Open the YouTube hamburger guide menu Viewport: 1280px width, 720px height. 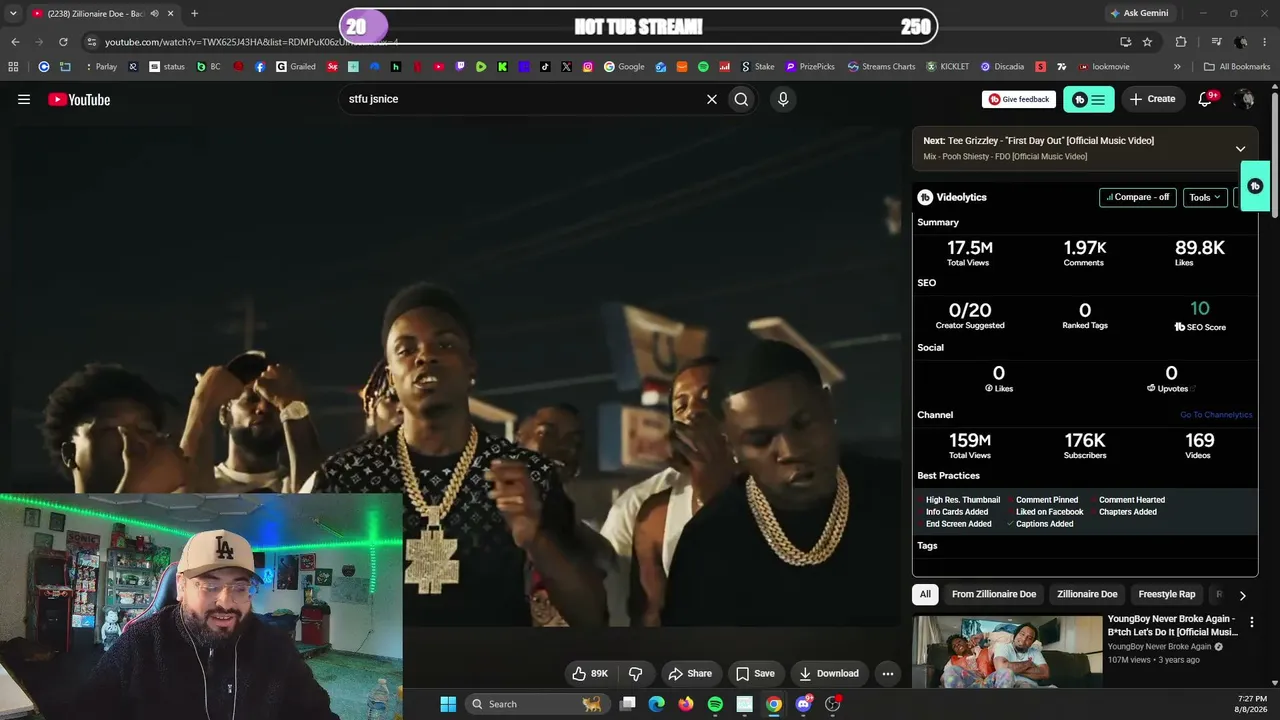click(24, 99)
